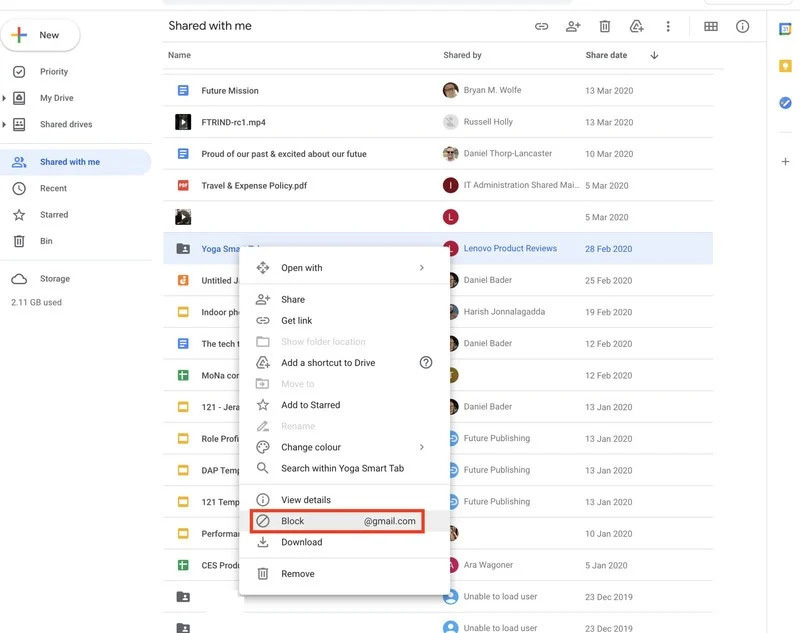
Task: Click the FTRIND-rc1.mp4 video file icon
Action: [183, 122]
